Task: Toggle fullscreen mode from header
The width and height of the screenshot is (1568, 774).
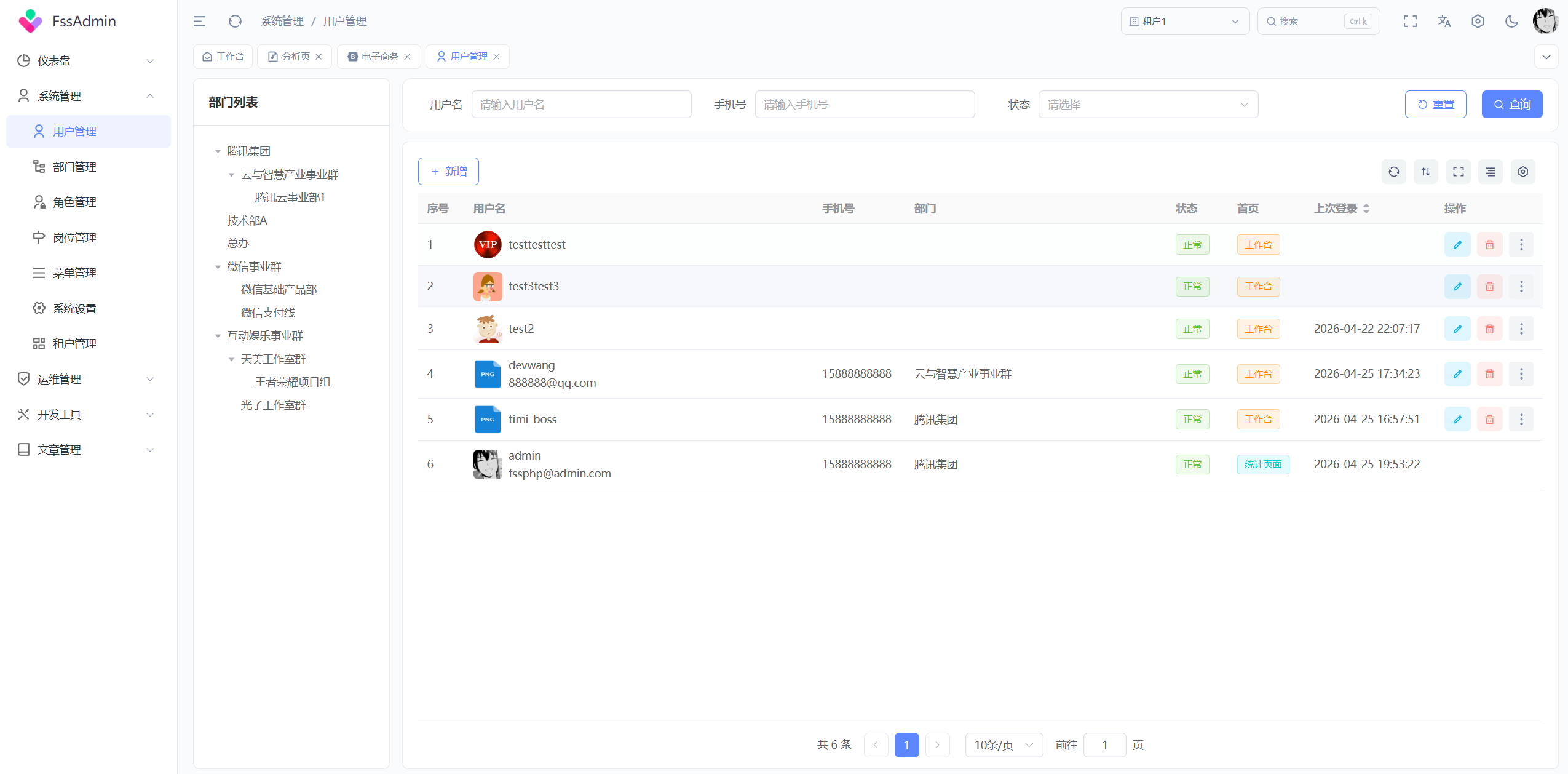Action: pyautogui.click(x=1410, y=22)
